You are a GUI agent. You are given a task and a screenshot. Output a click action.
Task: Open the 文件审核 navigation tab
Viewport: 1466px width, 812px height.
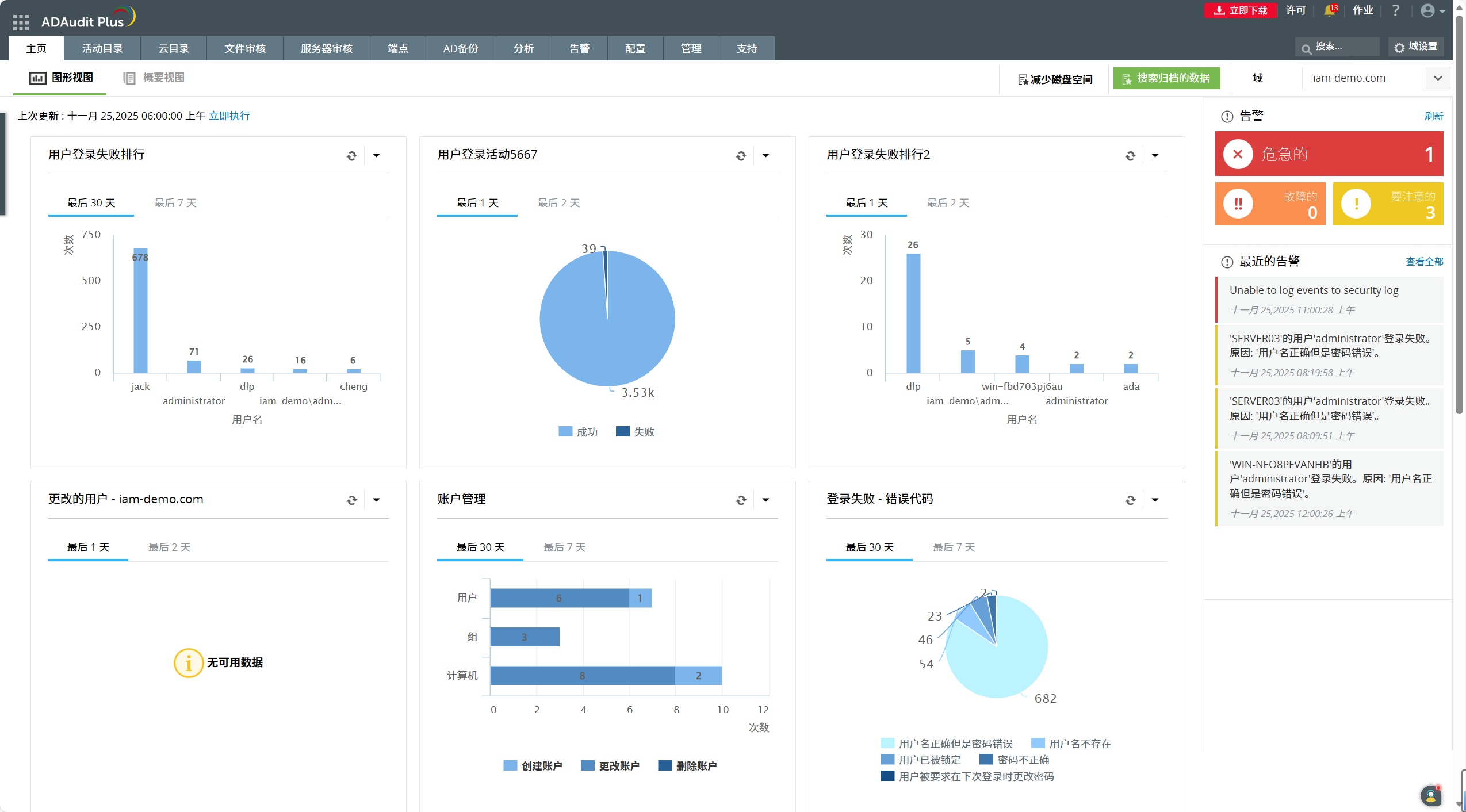point(244,48)
